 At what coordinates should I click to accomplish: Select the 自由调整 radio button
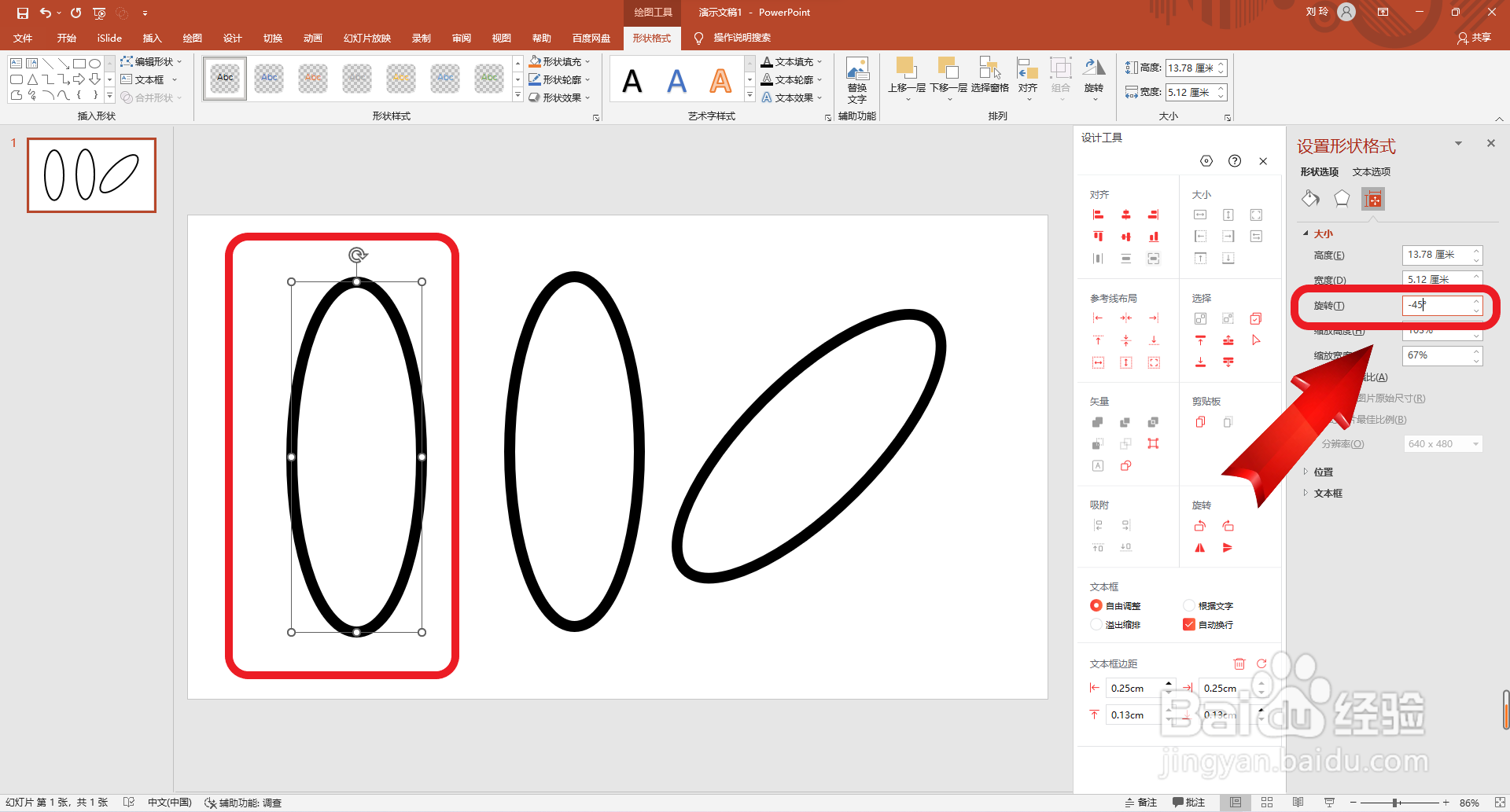tap(1096, 605)
